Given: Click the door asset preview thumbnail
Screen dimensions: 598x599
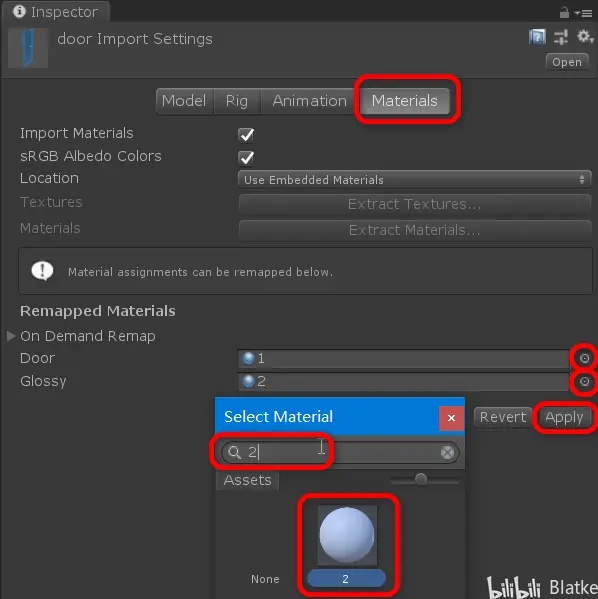Looking at the screenshot, I should point(28,48).
